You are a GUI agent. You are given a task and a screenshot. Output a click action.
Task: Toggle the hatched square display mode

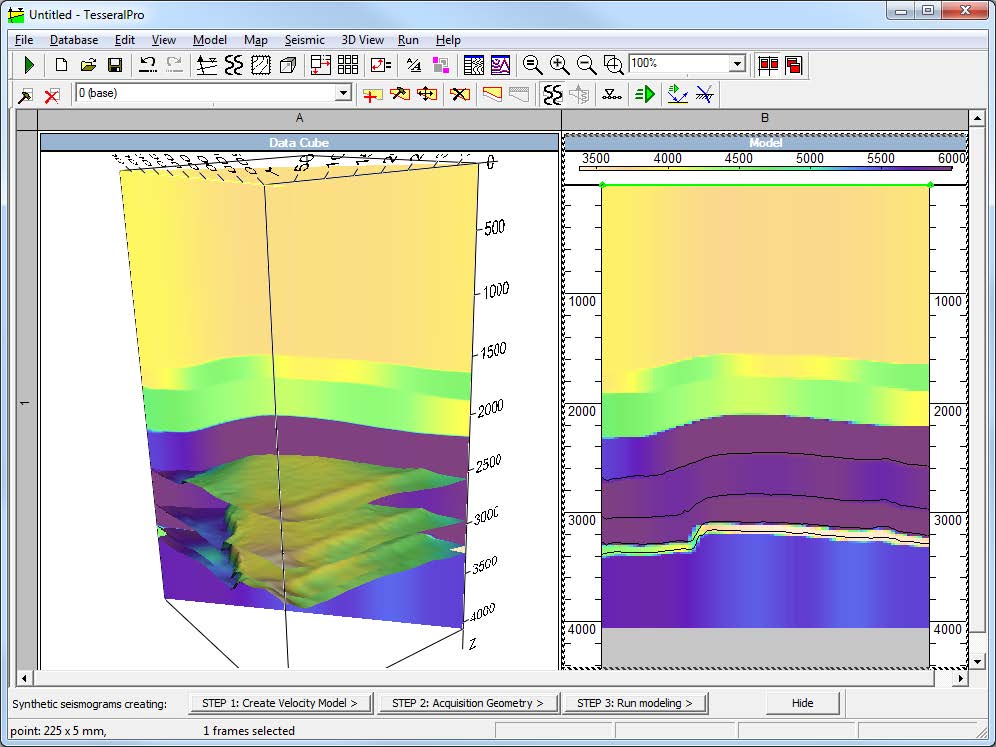click(261, 65)
